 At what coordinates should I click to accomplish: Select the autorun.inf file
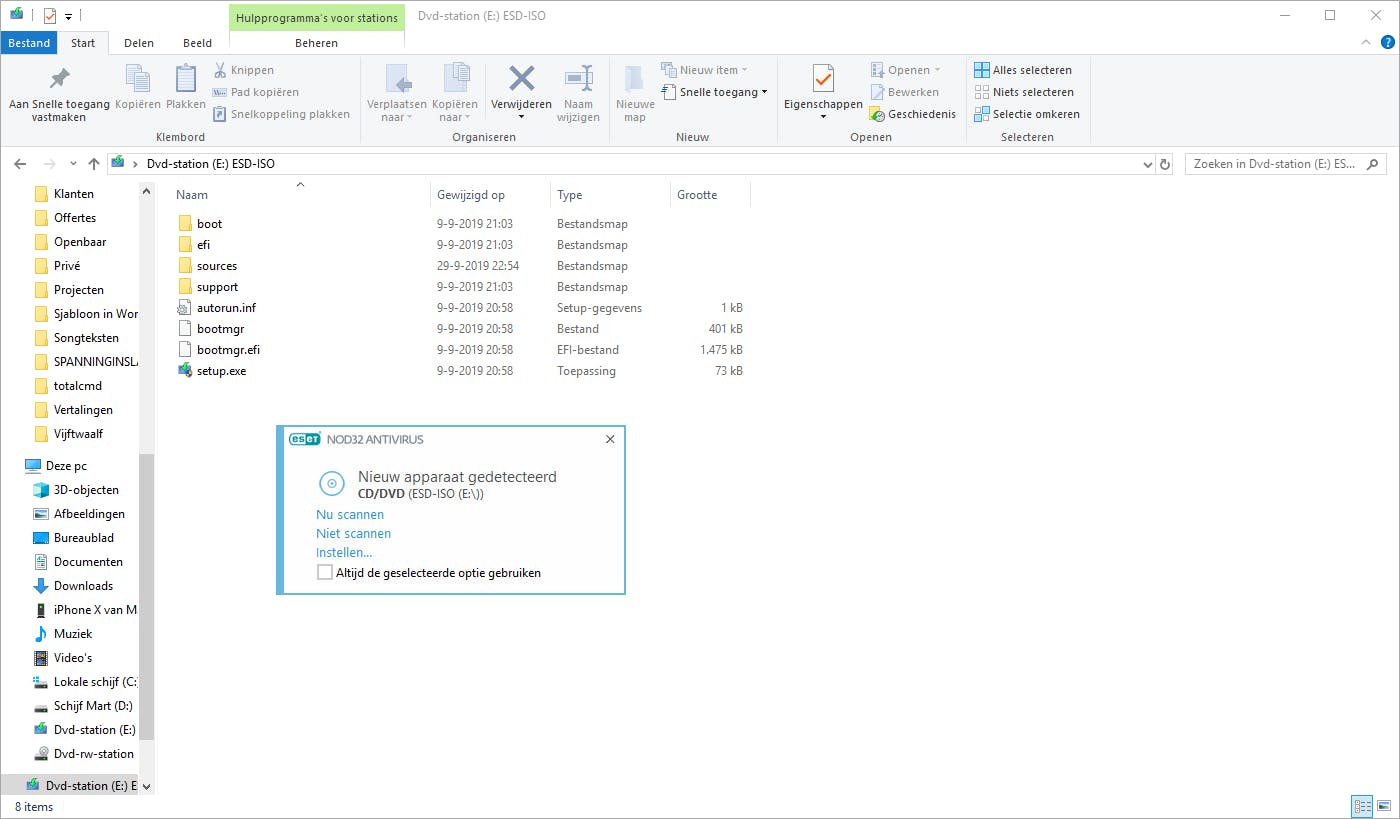click(226, 308)
